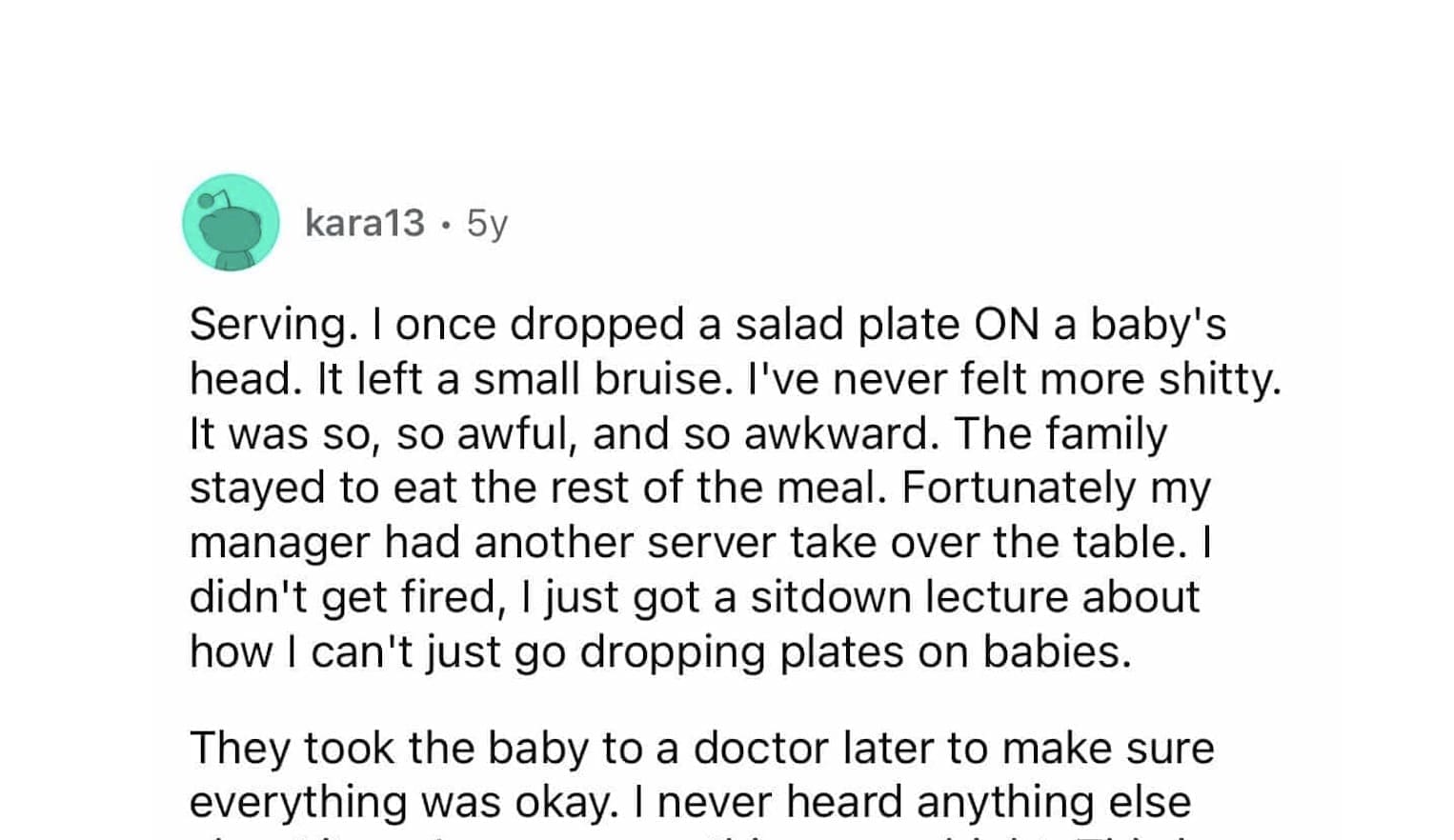1454x840 pixels.
Task: Click the dot separator beside kara13
Action: click(445, 226)
